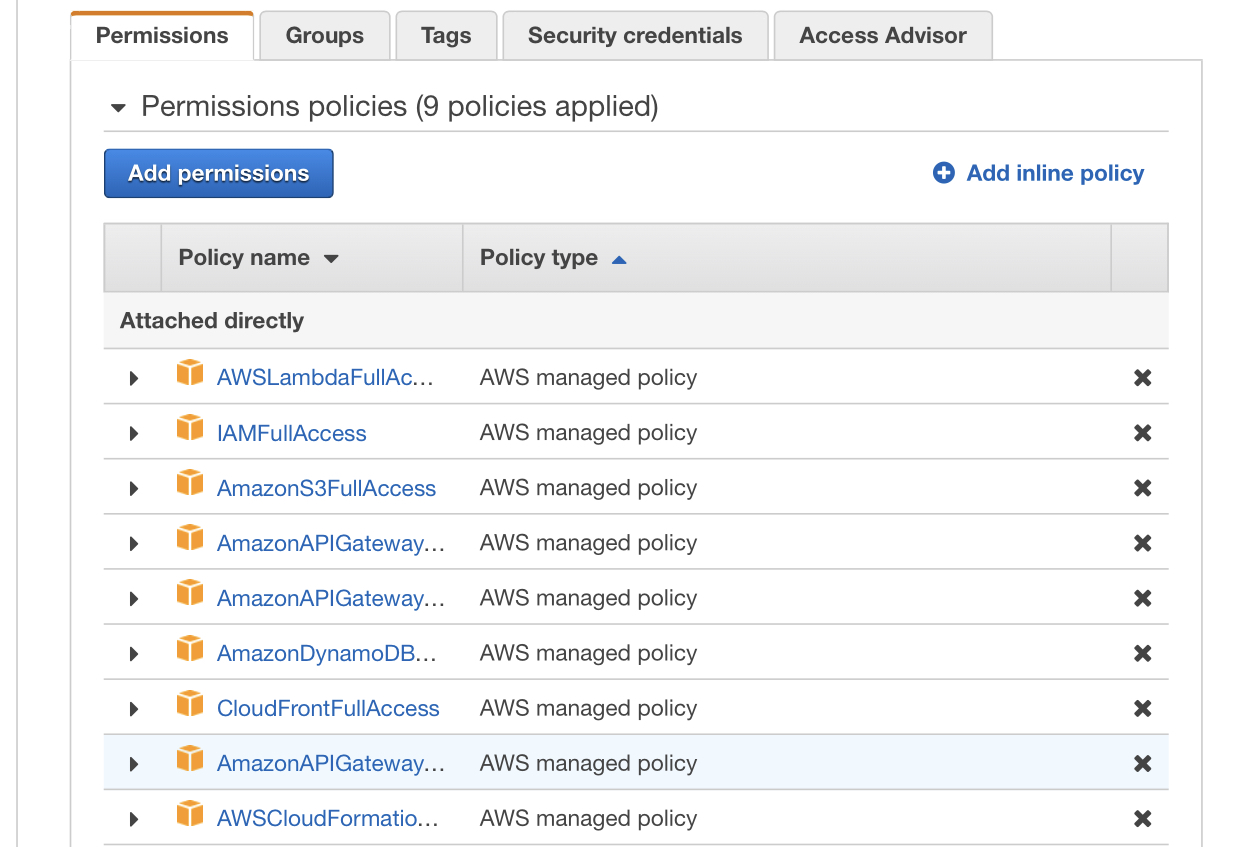The image size is (1242, 847).
Task: Click the 'Attached directly' group heading
Action: [x=212, y=321]
